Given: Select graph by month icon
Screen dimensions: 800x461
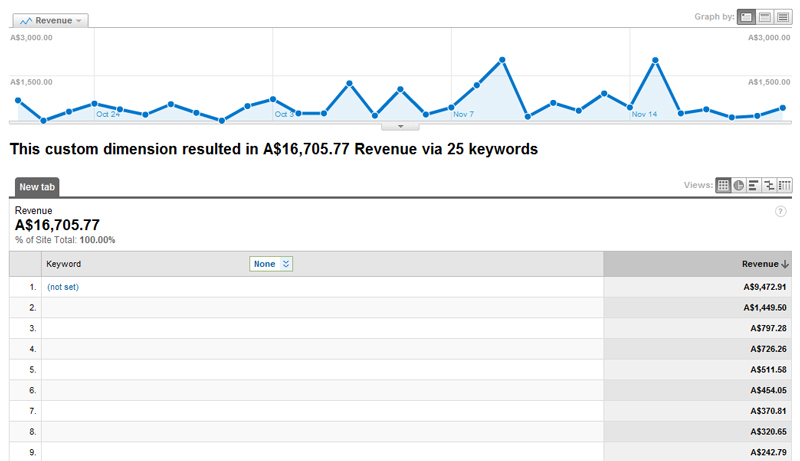Looking at the screenshot, I should coord(782,17).
